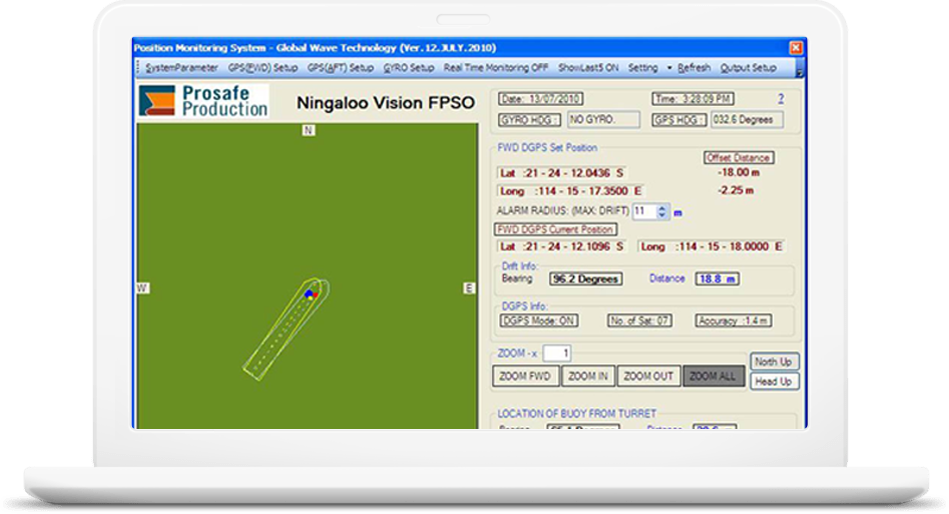
Task: Click the GYRO HDG label box
Action: tap(530, 120)
